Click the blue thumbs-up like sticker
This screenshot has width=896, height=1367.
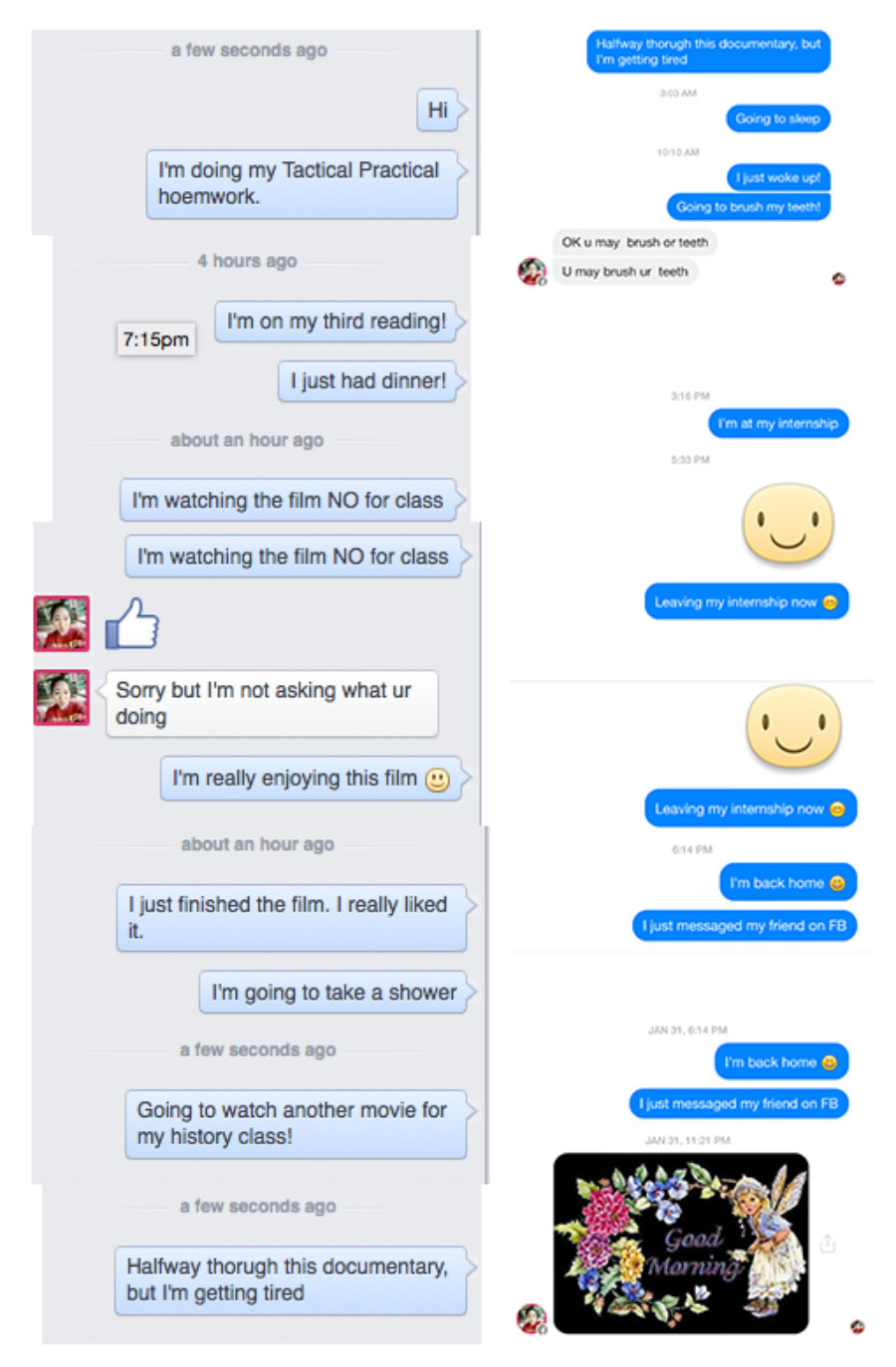point(132,623)
